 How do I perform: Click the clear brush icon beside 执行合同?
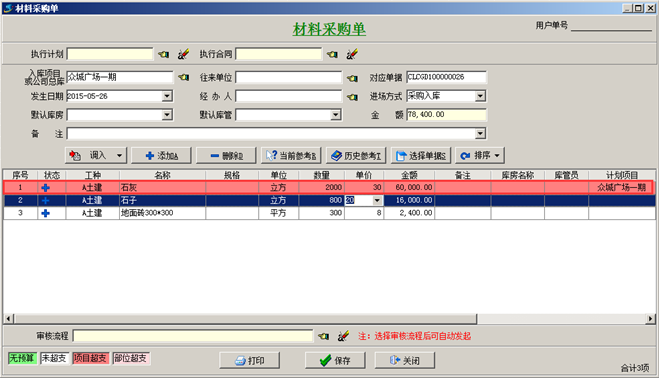point(352,54)
